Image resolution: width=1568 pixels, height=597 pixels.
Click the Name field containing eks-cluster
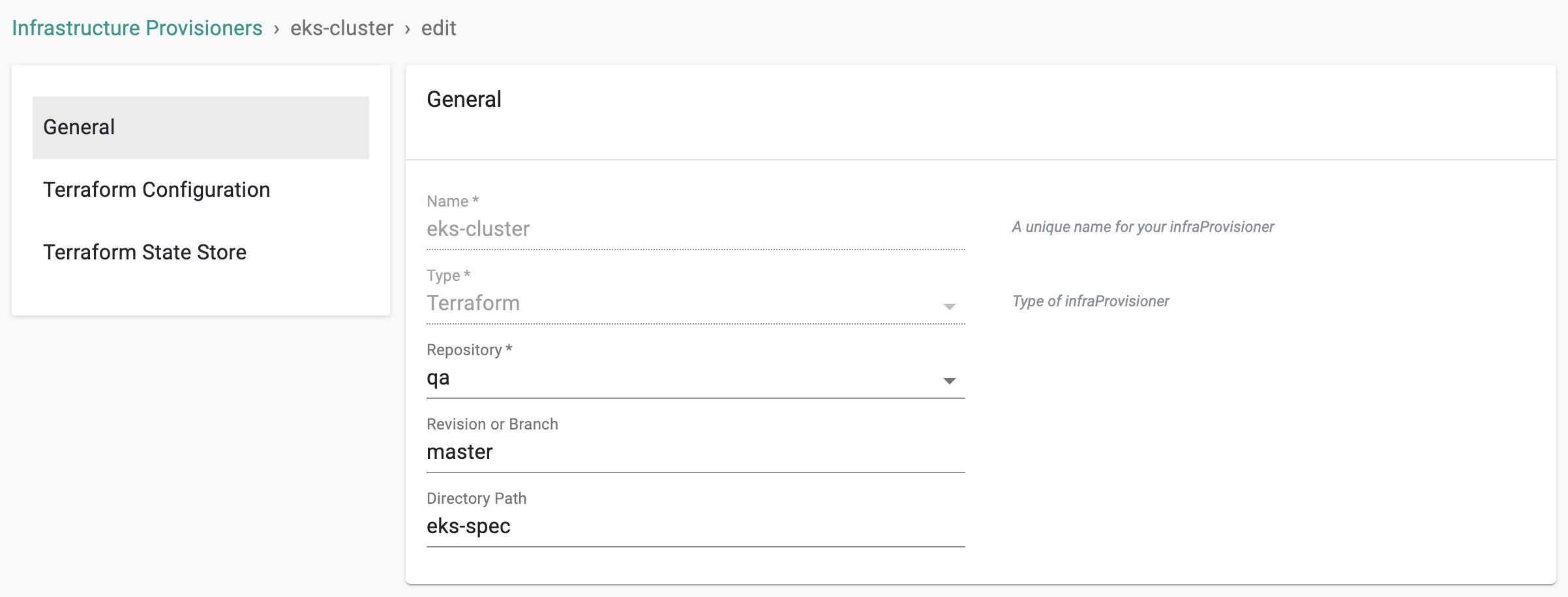695,229
